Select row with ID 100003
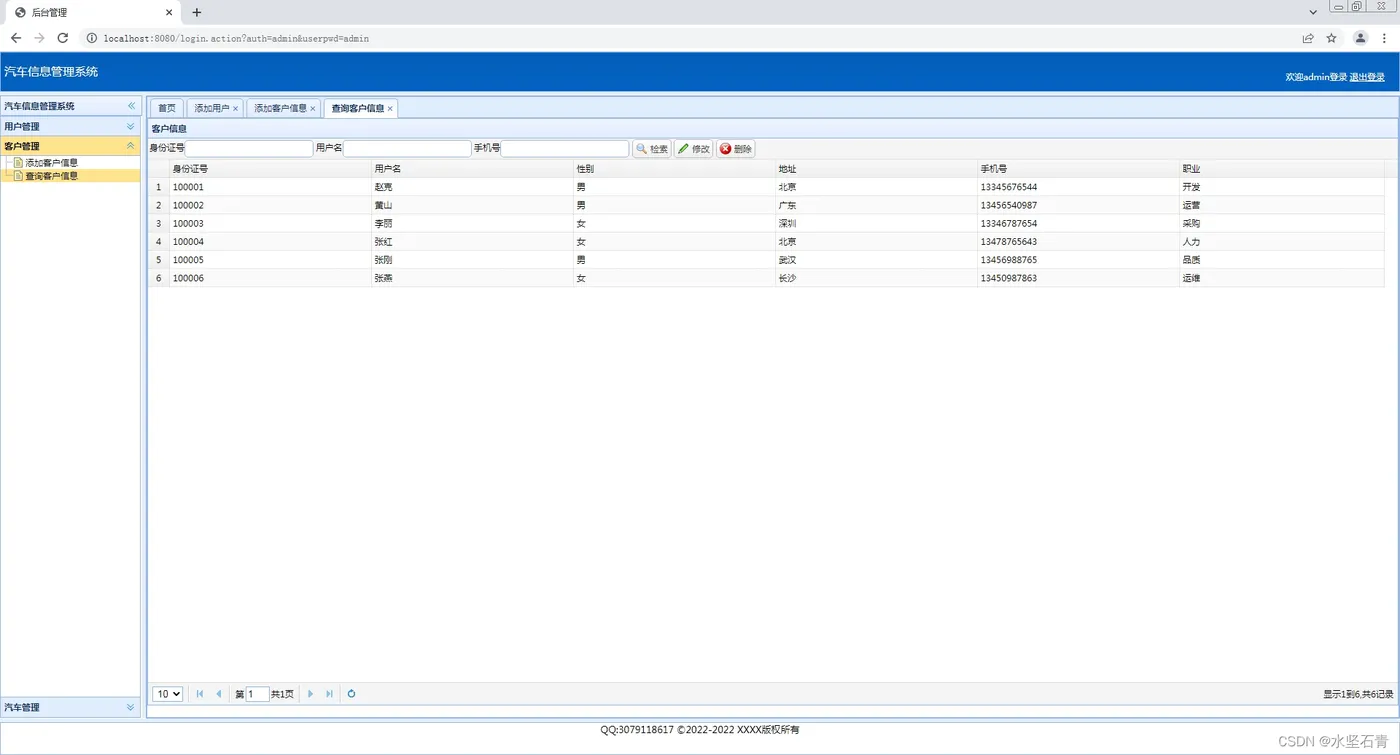This screenshot has width=1400, height=755. click(766, 223)
